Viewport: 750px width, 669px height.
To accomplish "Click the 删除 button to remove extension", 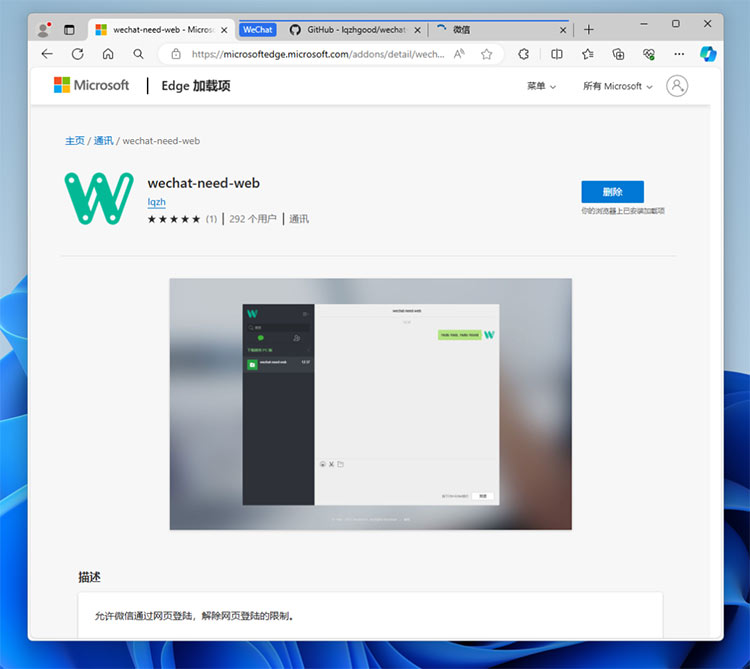I will coord(612,192).
